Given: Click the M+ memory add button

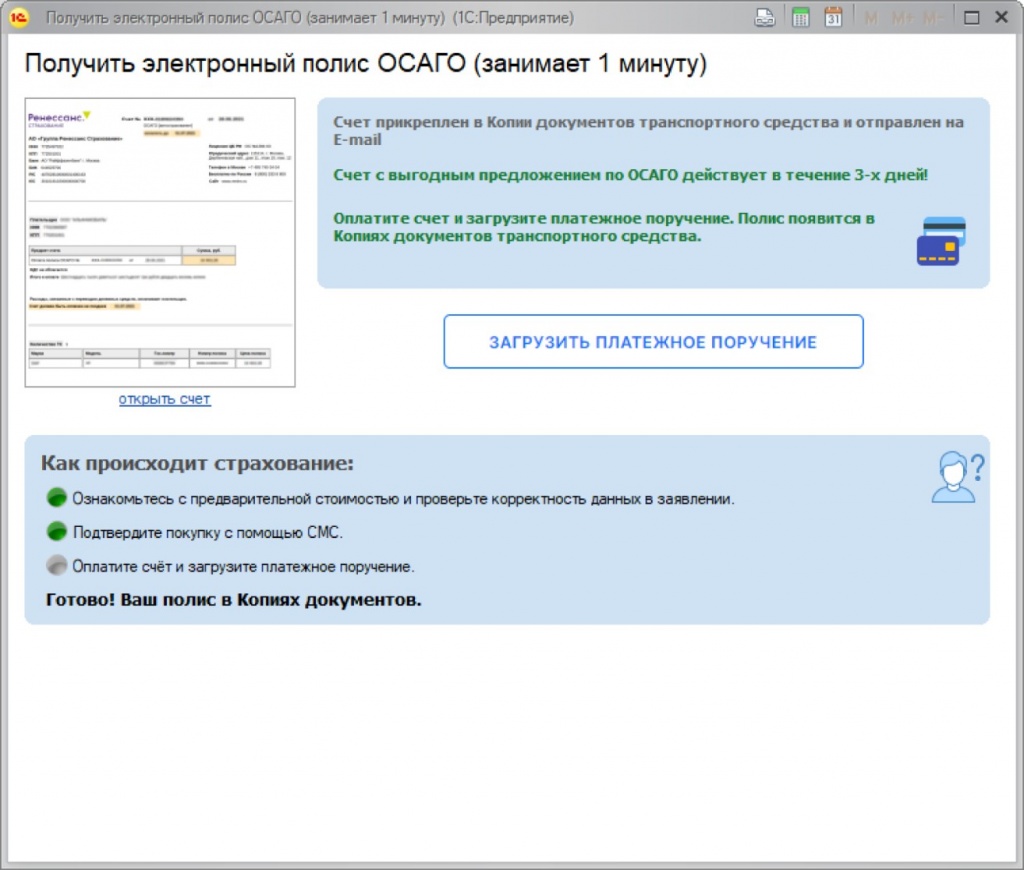Looking at the screenshot, I should tap(902, 18).
